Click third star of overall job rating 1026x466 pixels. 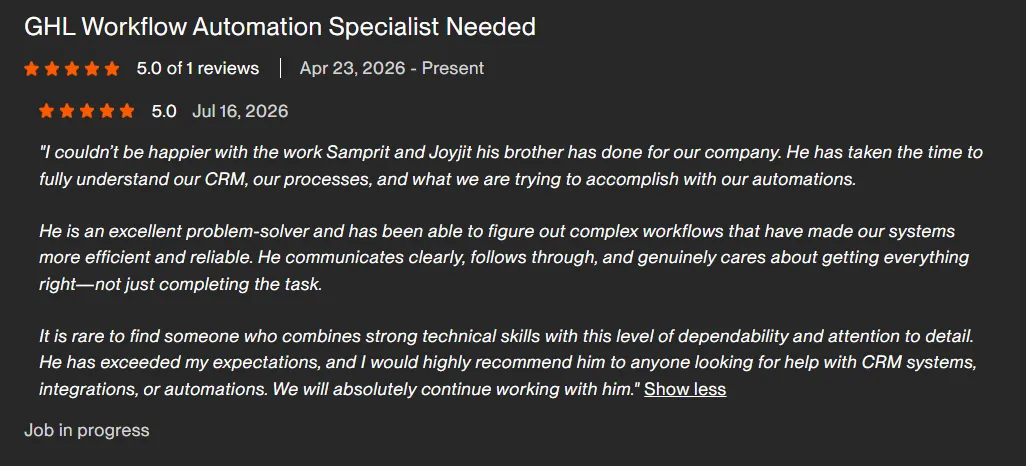(72, 69)
